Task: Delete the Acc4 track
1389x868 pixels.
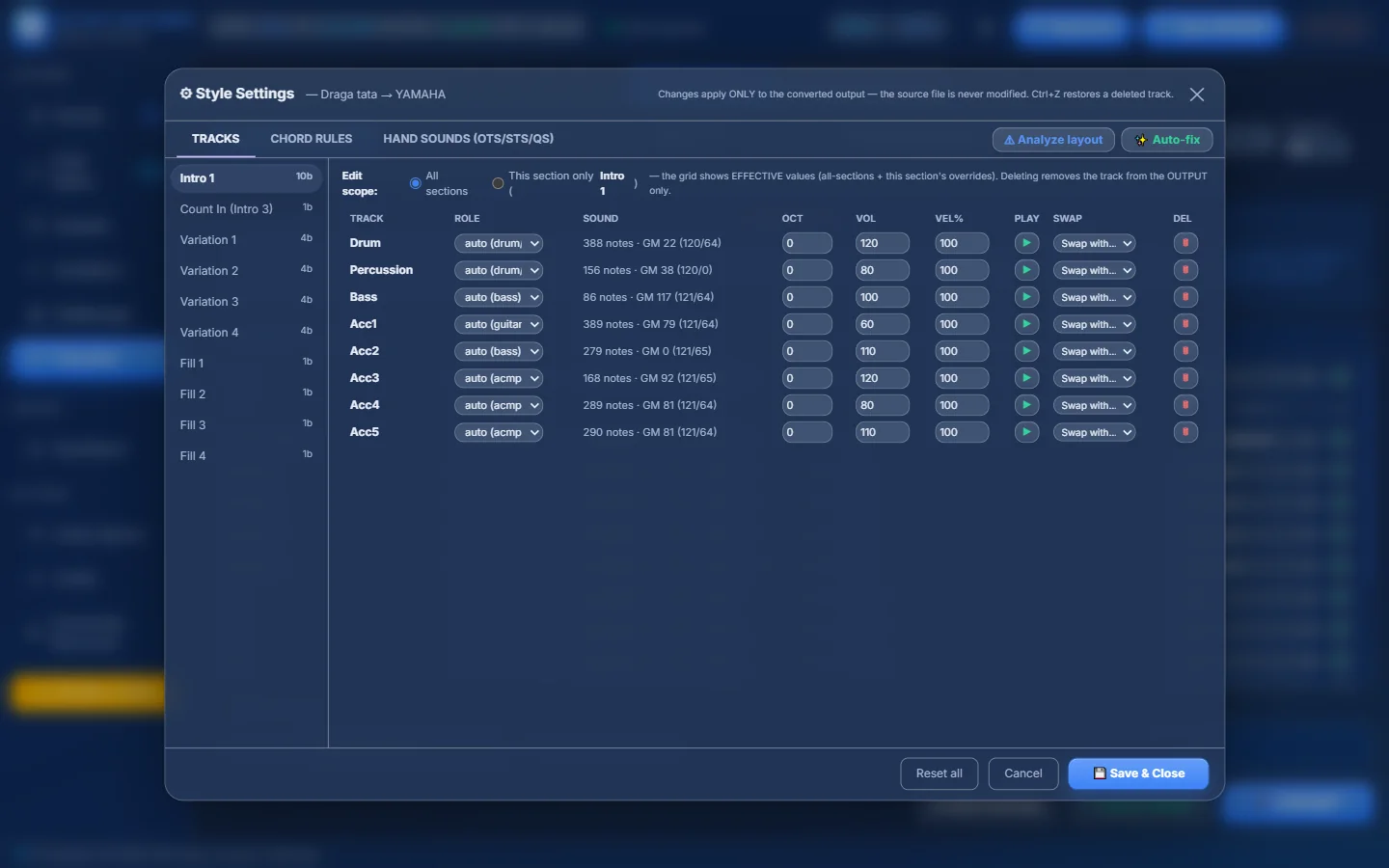Action: tap(1185, 405)
